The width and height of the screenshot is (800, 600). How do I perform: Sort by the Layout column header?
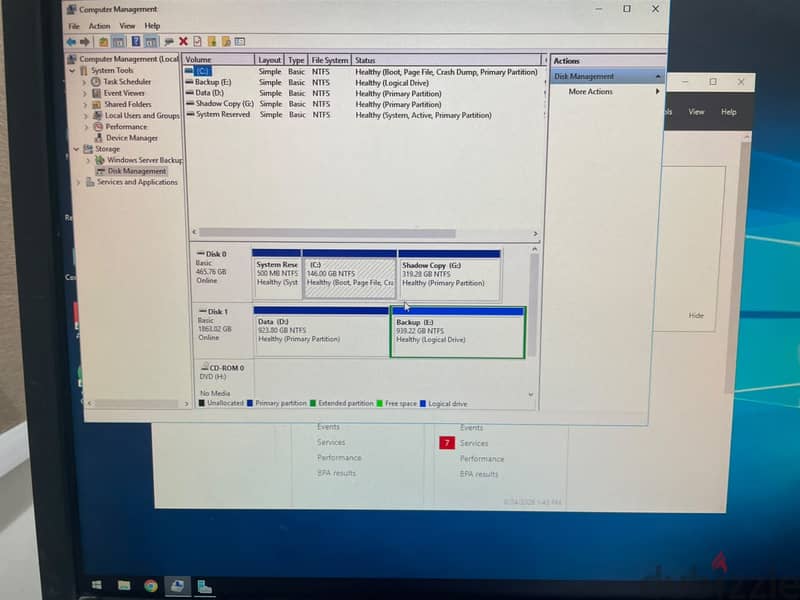click(269, 60)
